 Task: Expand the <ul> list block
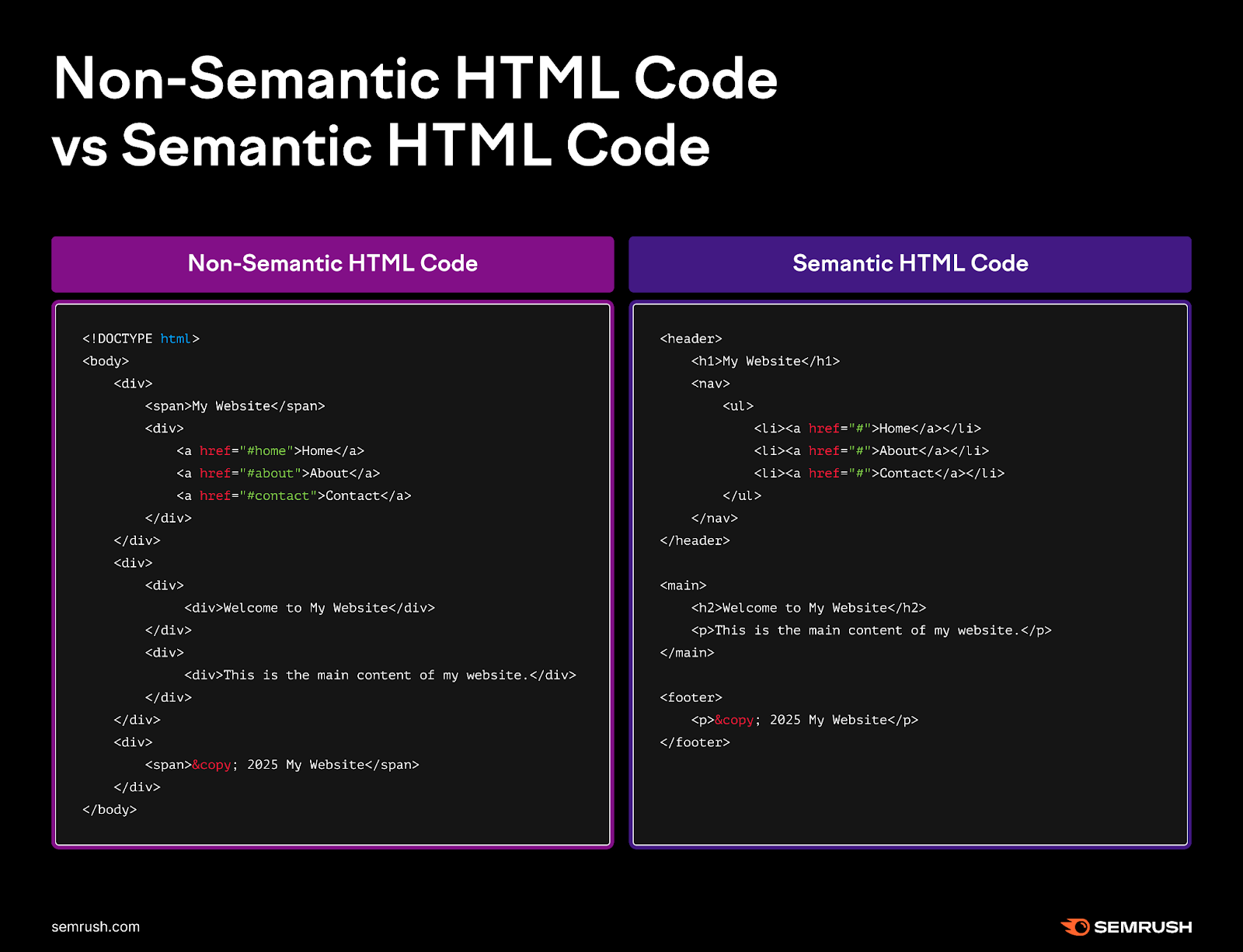[x=739, y=406]
